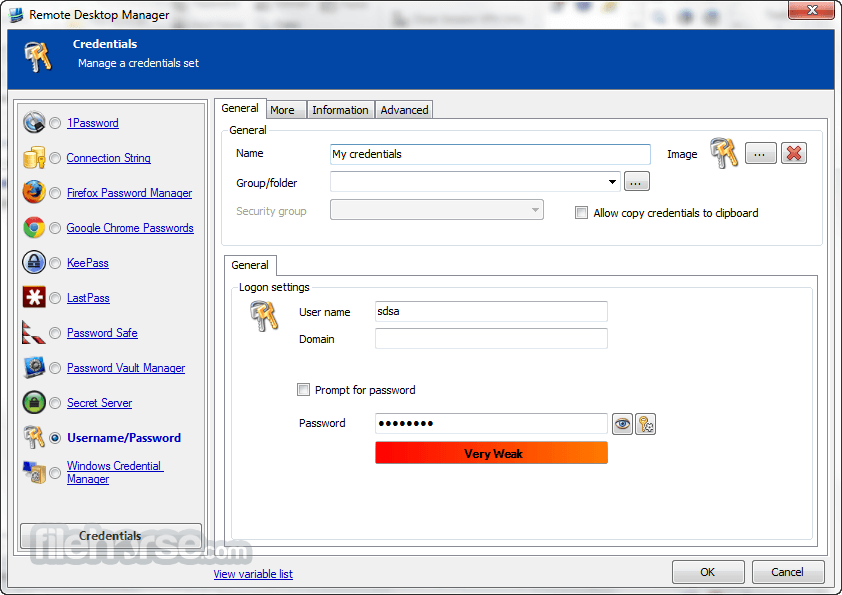Screen dimensions: 842x595
Task: Open the password generator key icon
Action: tap(645, 424)
